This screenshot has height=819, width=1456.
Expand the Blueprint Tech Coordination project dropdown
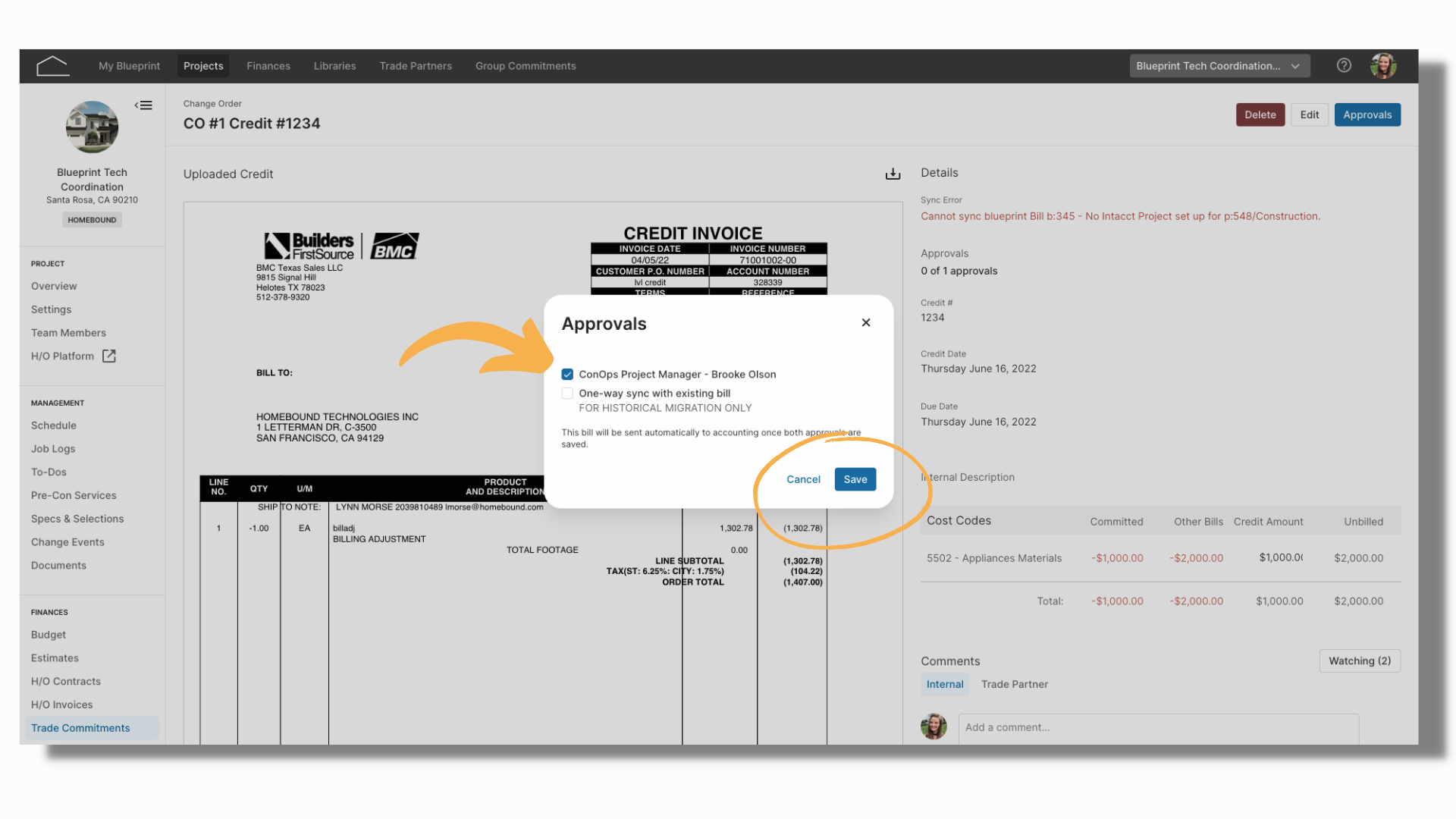[x=1219, y=66]
